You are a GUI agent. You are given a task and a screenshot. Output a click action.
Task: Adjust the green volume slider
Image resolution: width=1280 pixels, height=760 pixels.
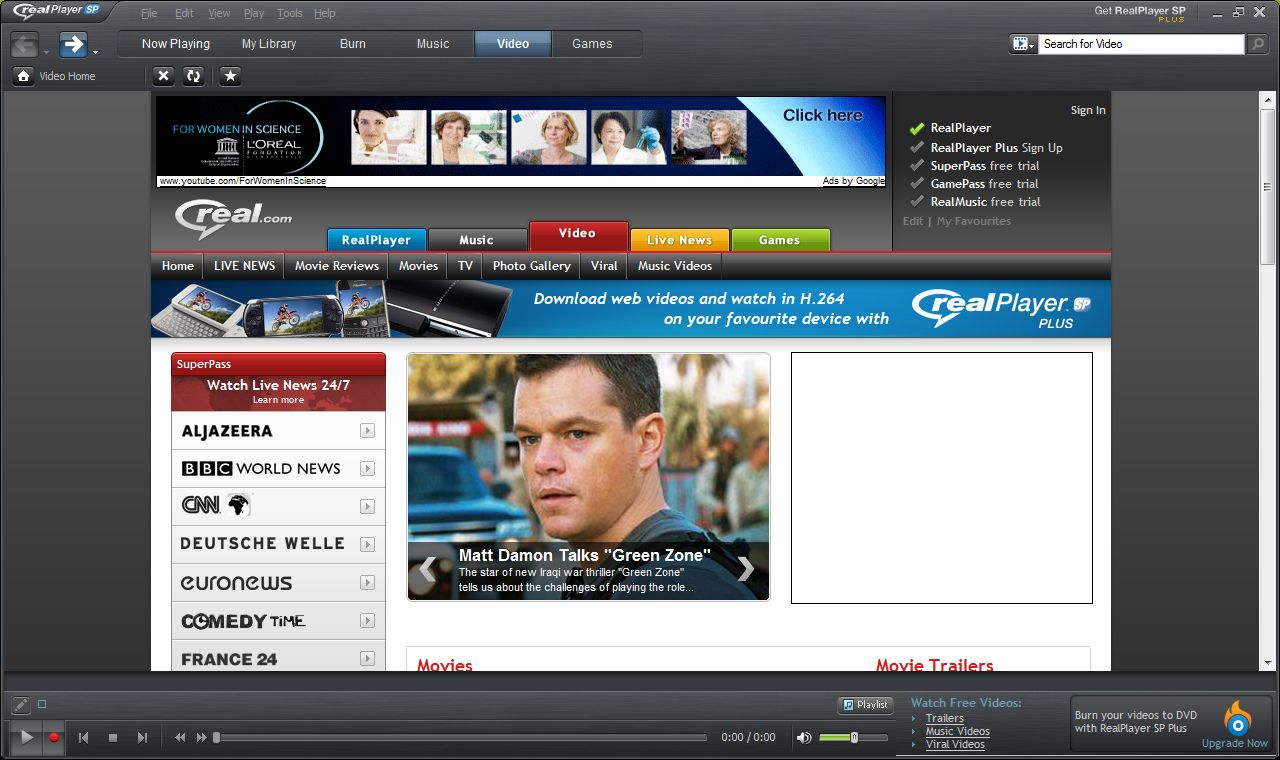(853, 737)
